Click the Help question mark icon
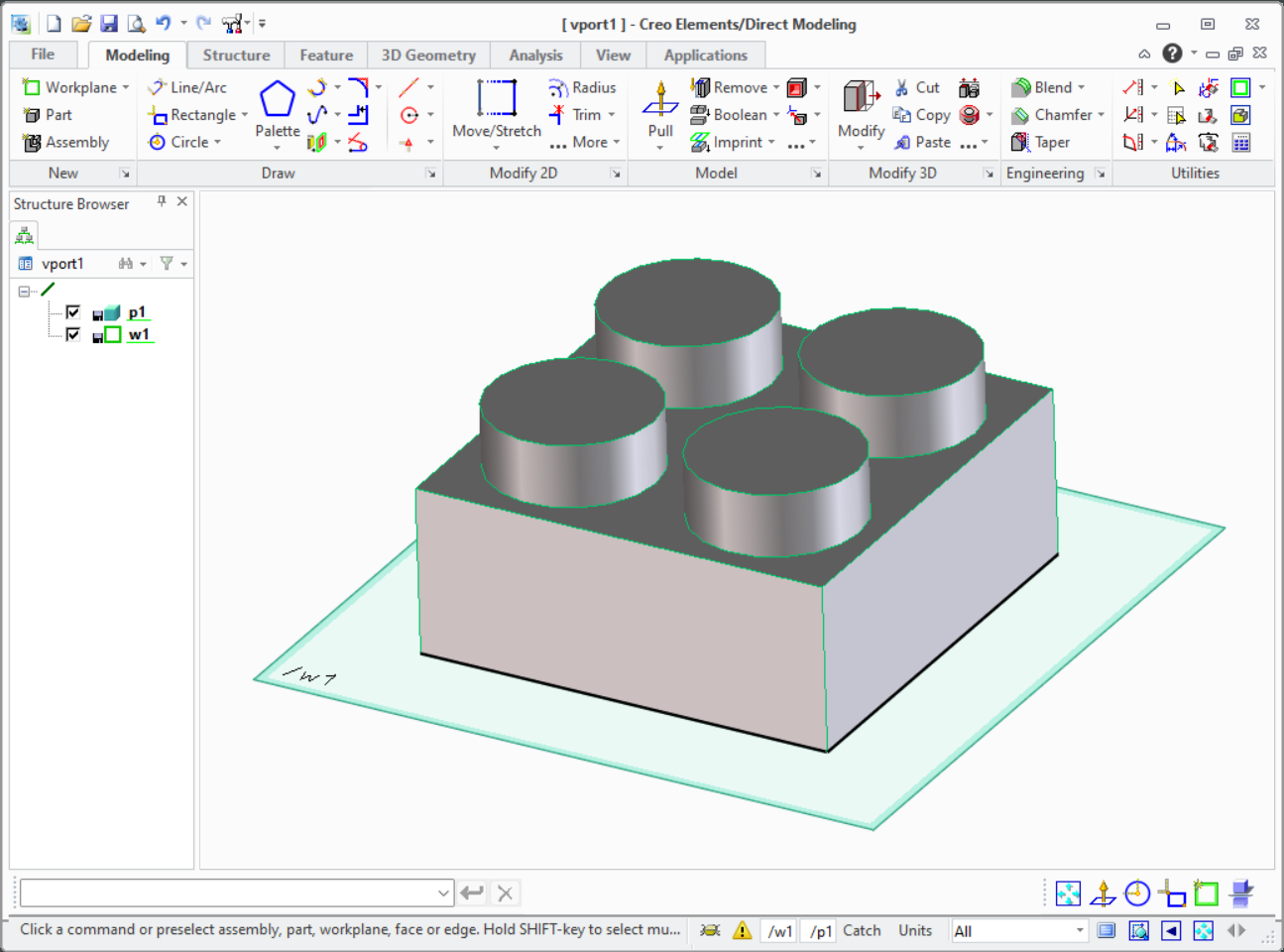 [1172, 54]
